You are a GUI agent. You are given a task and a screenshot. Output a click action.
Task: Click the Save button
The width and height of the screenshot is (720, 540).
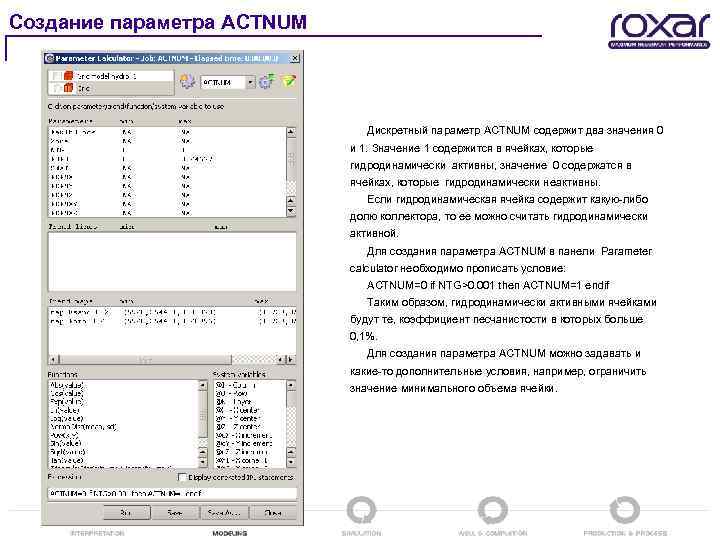tap(175, 512)
